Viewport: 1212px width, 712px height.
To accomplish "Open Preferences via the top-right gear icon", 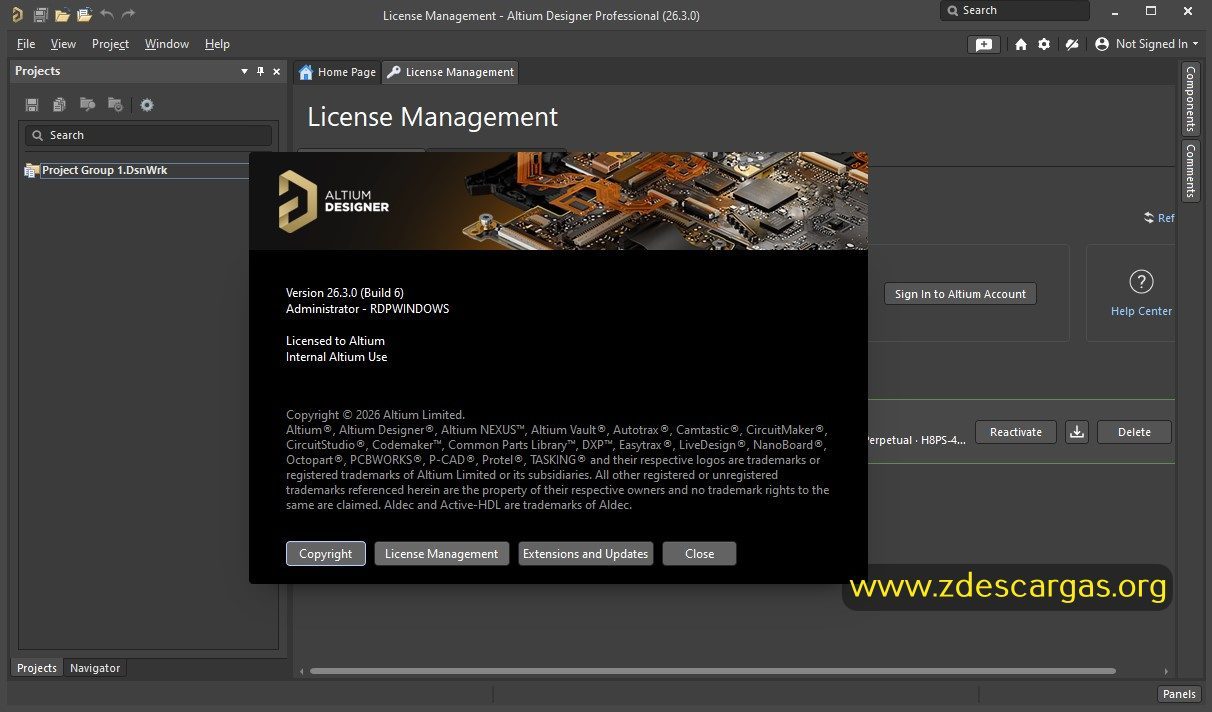I will [1044, 44].
